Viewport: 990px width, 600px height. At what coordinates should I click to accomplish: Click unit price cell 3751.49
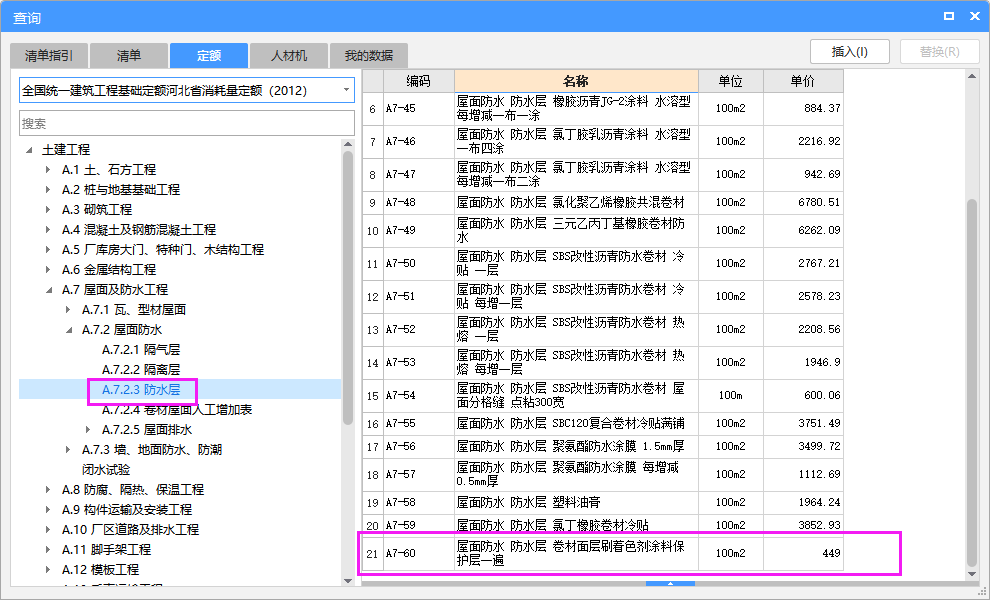tap(803, 423)
